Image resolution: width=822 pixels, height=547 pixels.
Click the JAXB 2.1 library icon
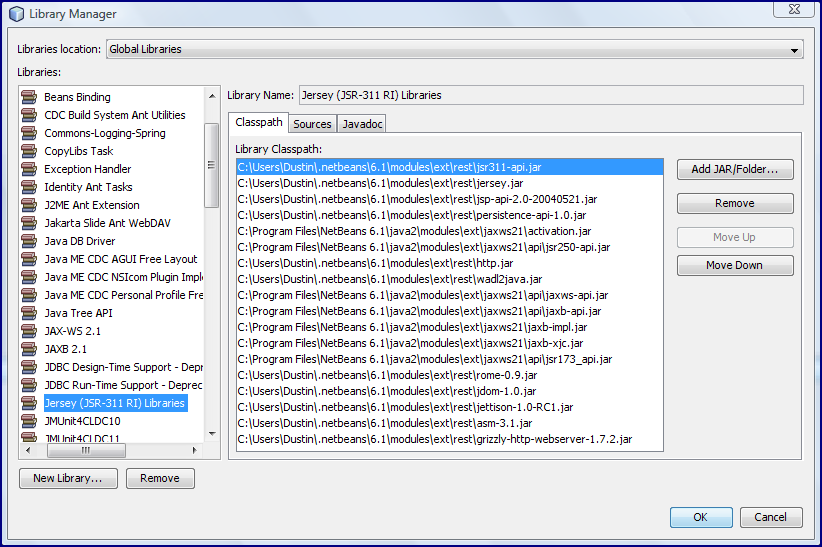[x=29, y=349]
